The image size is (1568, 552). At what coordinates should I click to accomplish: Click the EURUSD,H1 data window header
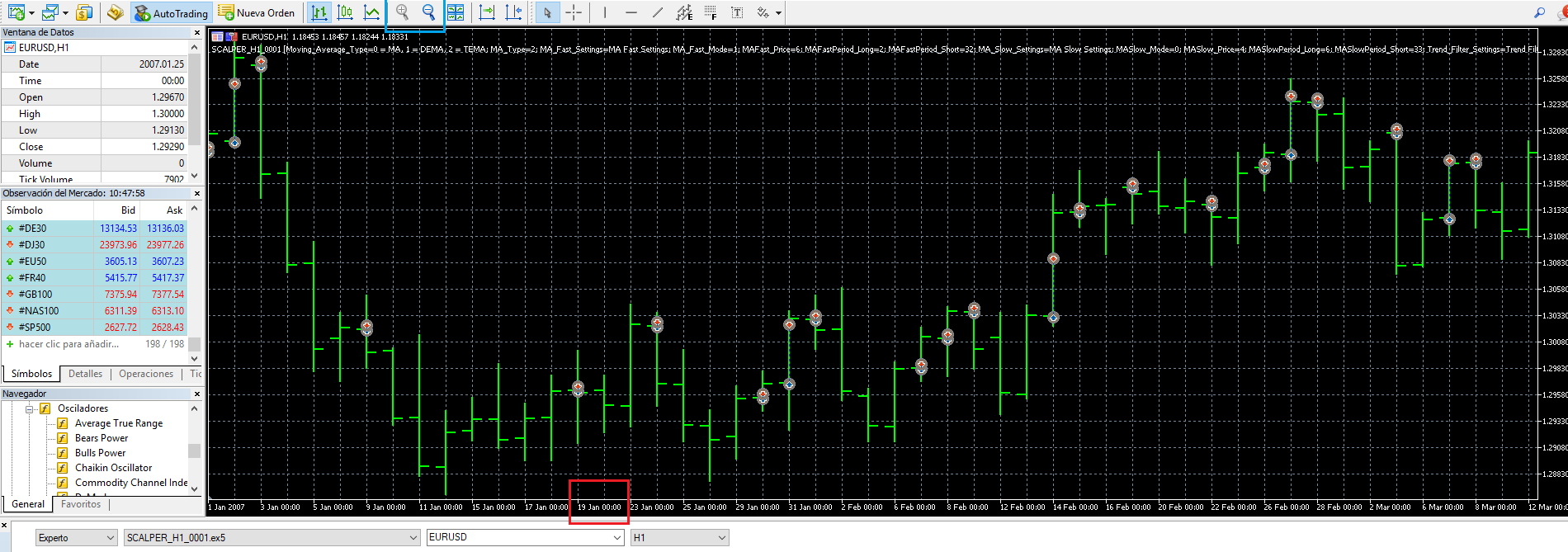pos(94,48)
